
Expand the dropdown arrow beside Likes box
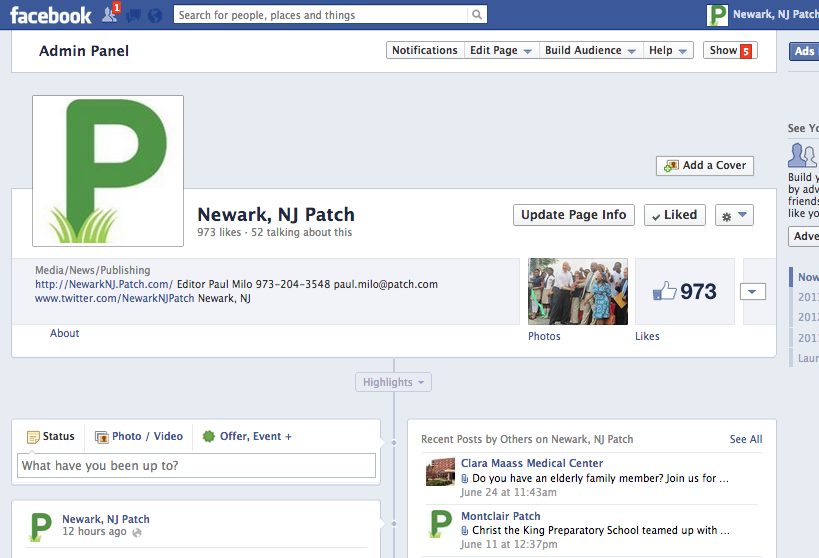coord(753,292)
